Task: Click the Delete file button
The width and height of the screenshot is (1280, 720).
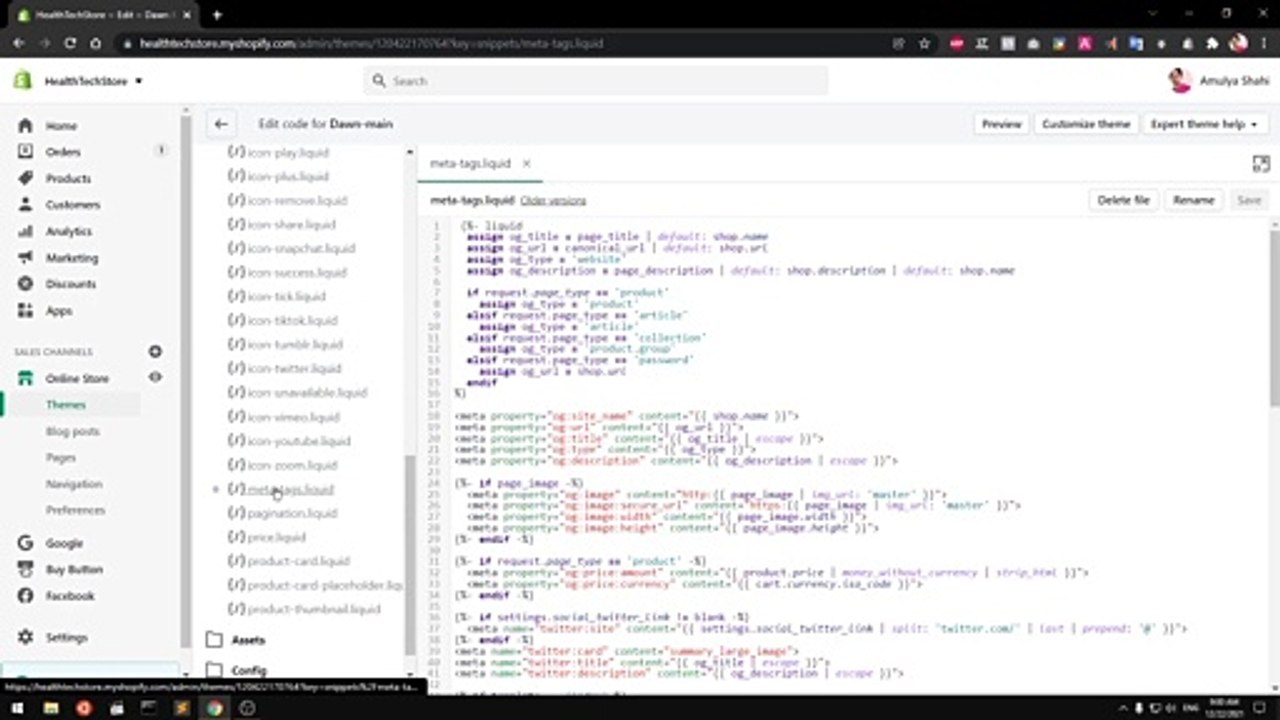Action: 1124,200
